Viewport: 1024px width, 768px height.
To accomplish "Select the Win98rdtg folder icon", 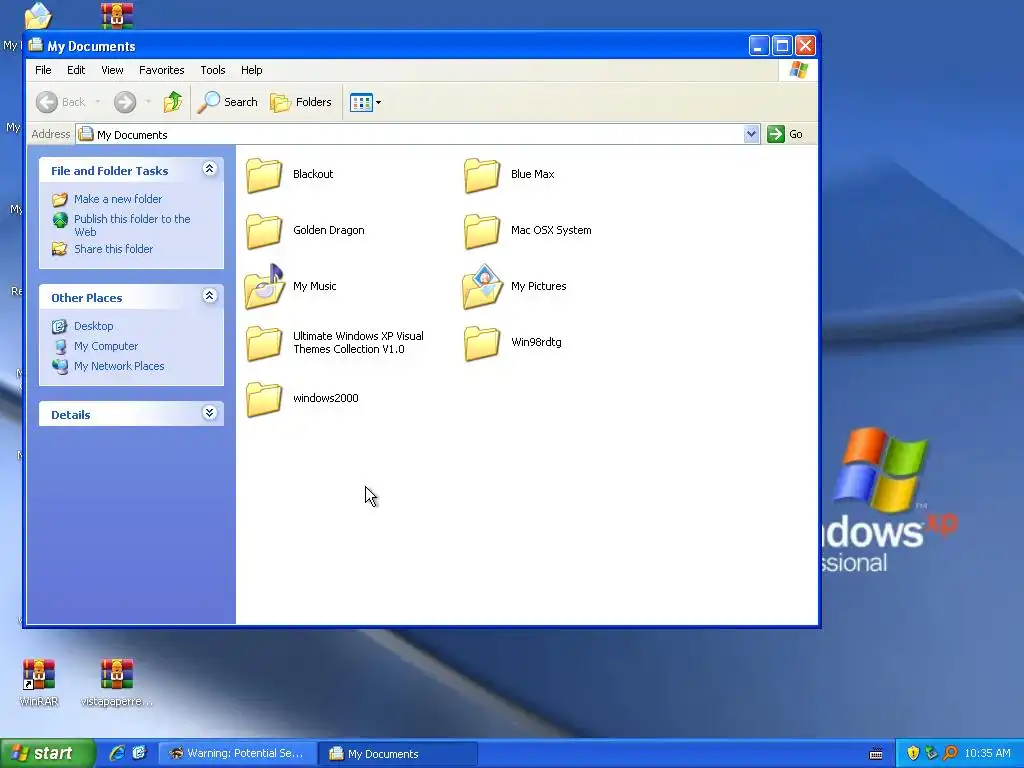I will (x=482, y=343).
